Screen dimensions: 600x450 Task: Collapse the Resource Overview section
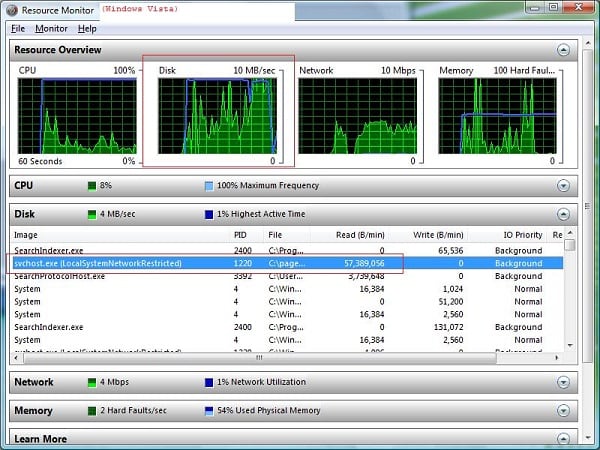tap(563, 49)
